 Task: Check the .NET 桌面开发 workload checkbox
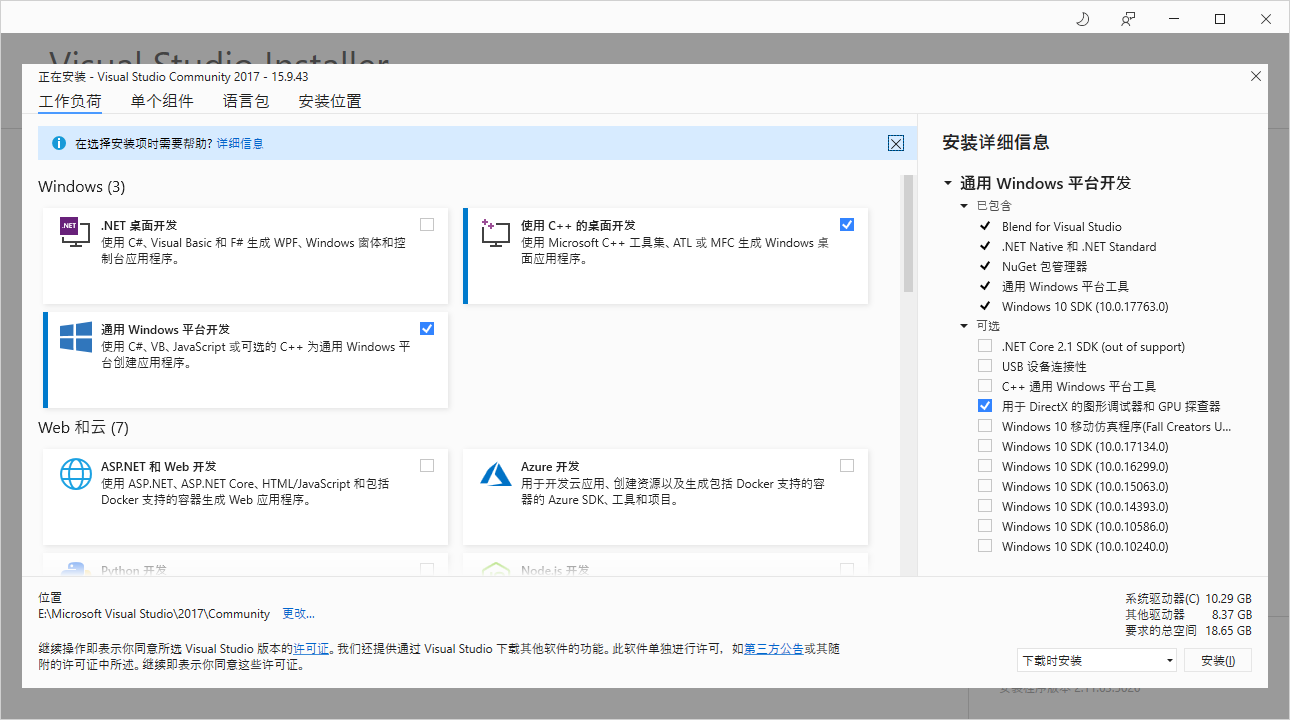click(x=427, y=224)
